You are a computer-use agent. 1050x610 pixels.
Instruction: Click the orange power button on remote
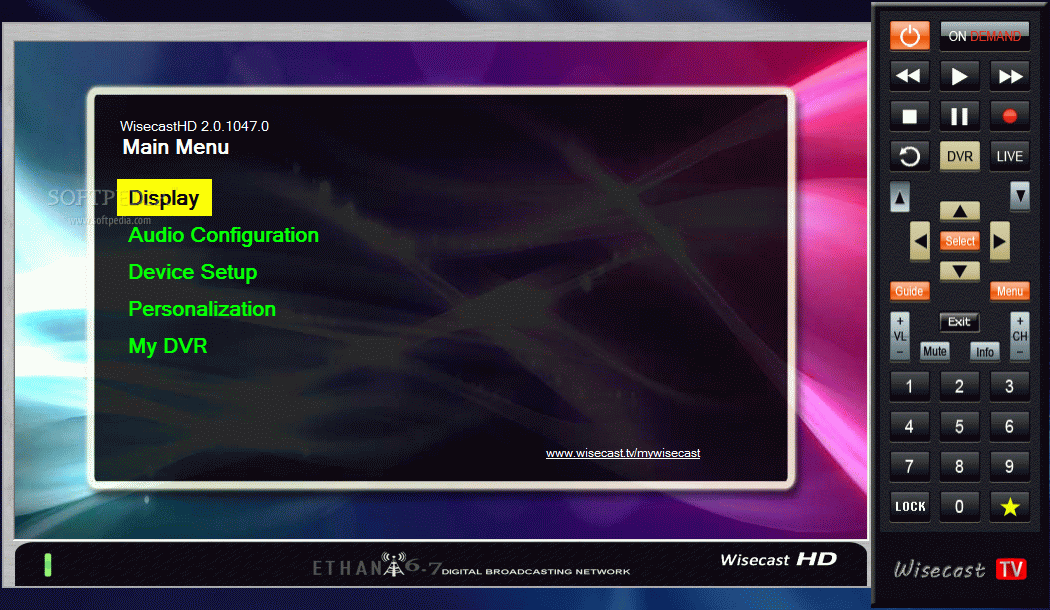(x=909, y=35)
